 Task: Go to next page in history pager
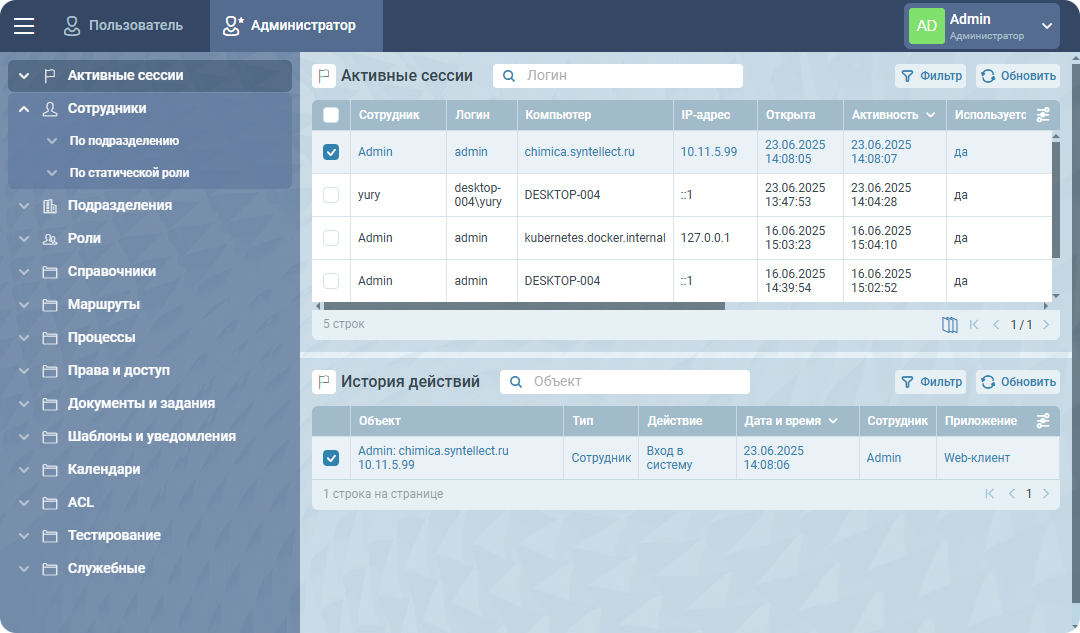(x=1046, y=494)
